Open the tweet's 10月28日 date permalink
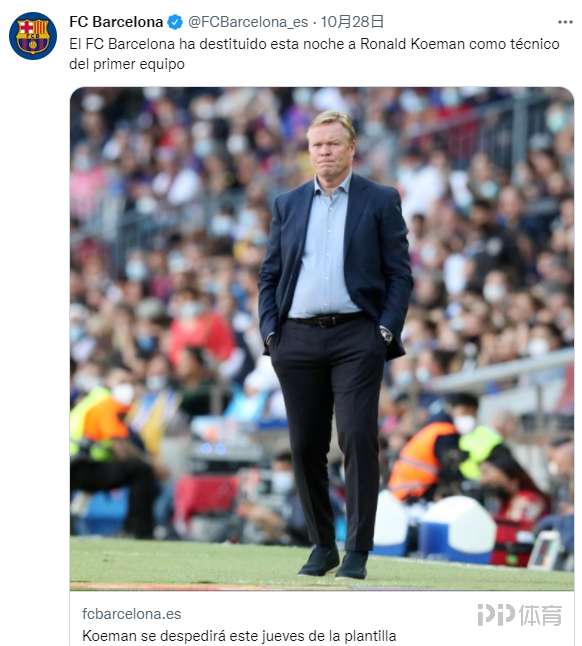Screen dimensions: 582x646 tap(352, 22)
